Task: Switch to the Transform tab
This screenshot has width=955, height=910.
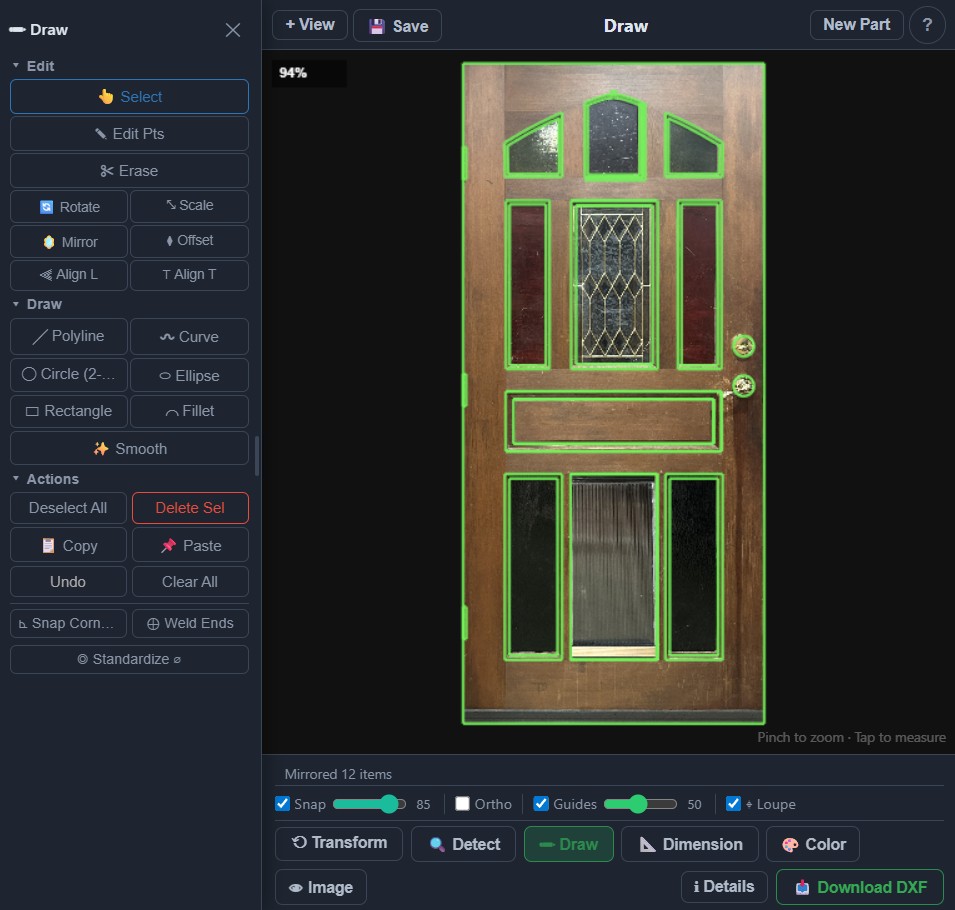Action: pos(338,843)
